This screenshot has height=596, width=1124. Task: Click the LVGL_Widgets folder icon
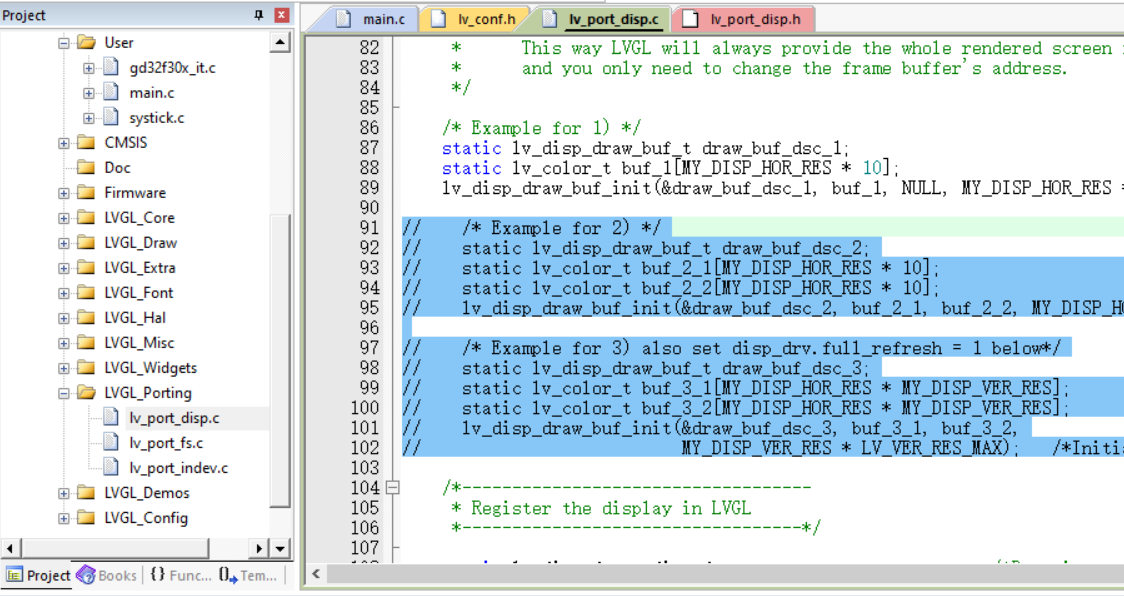[x=86, y=368]
